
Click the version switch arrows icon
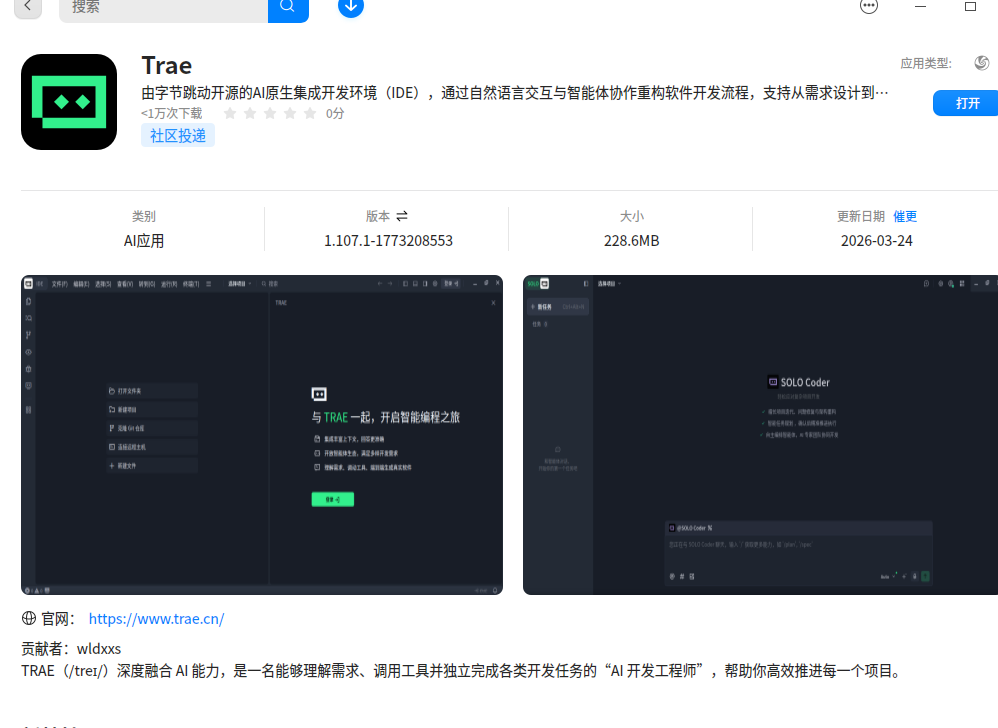402,216
